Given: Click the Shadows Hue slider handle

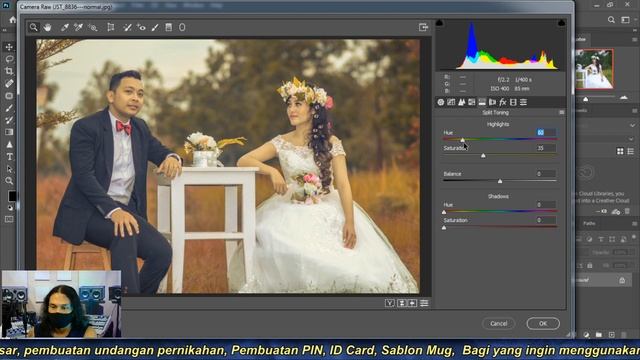Looking at the screenshot, I should [444, 212].
